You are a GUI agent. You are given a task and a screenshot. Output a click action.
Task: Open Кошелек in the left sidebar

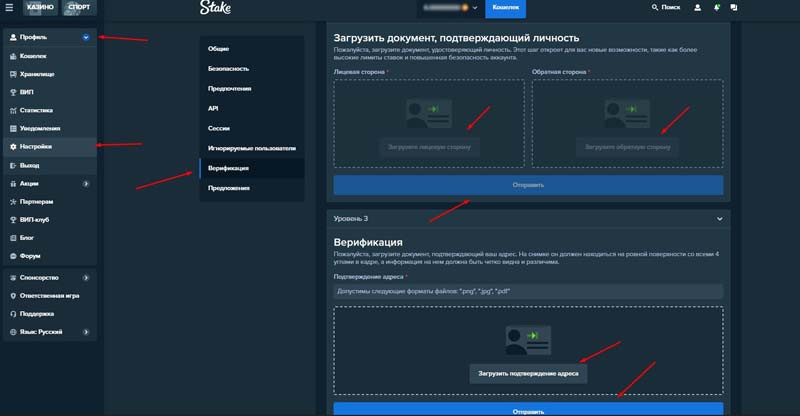34,56
